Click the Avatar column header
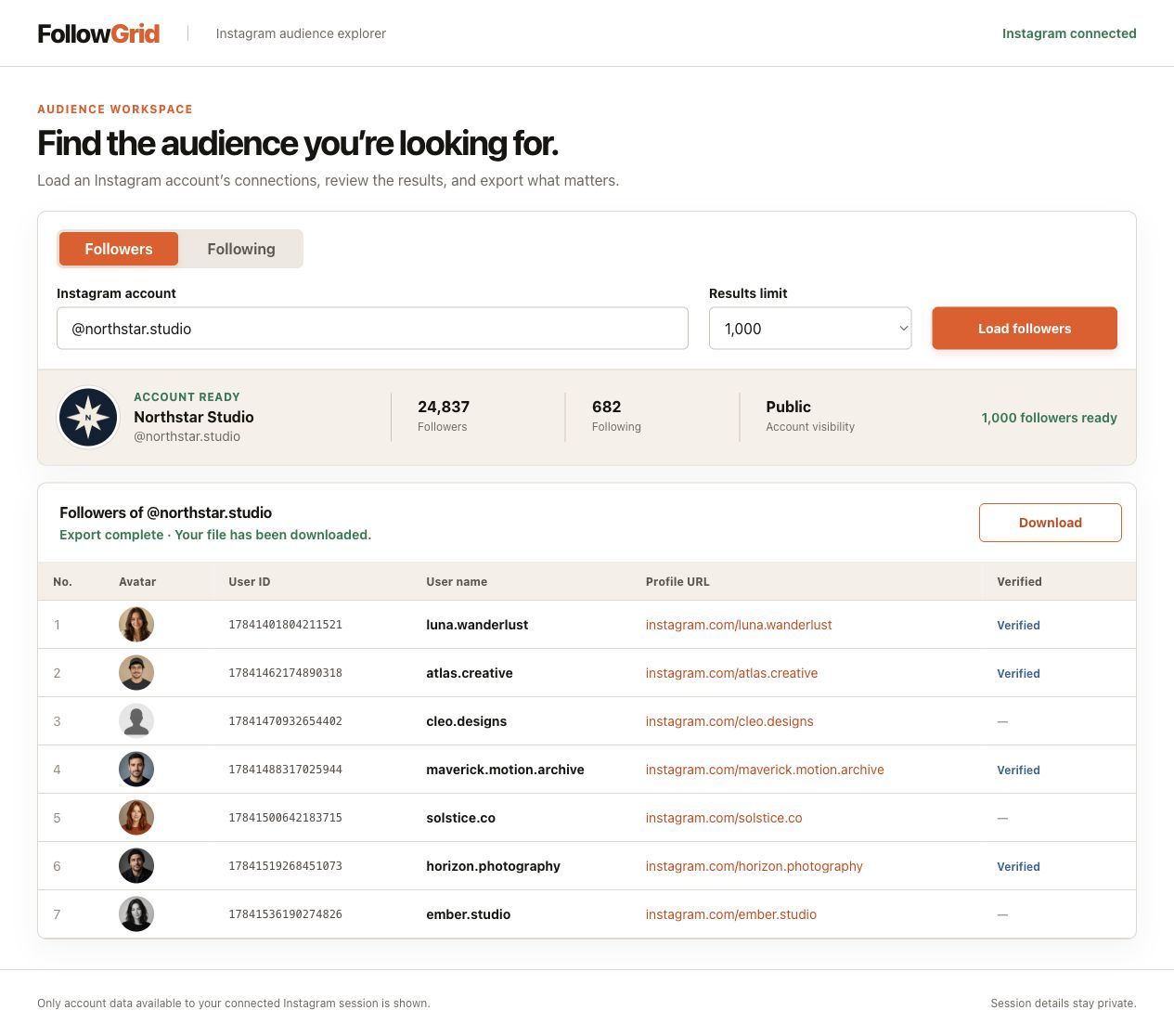Image resolution: width=1174 pixels, height=1036 pixels. (x=137, y=582)
